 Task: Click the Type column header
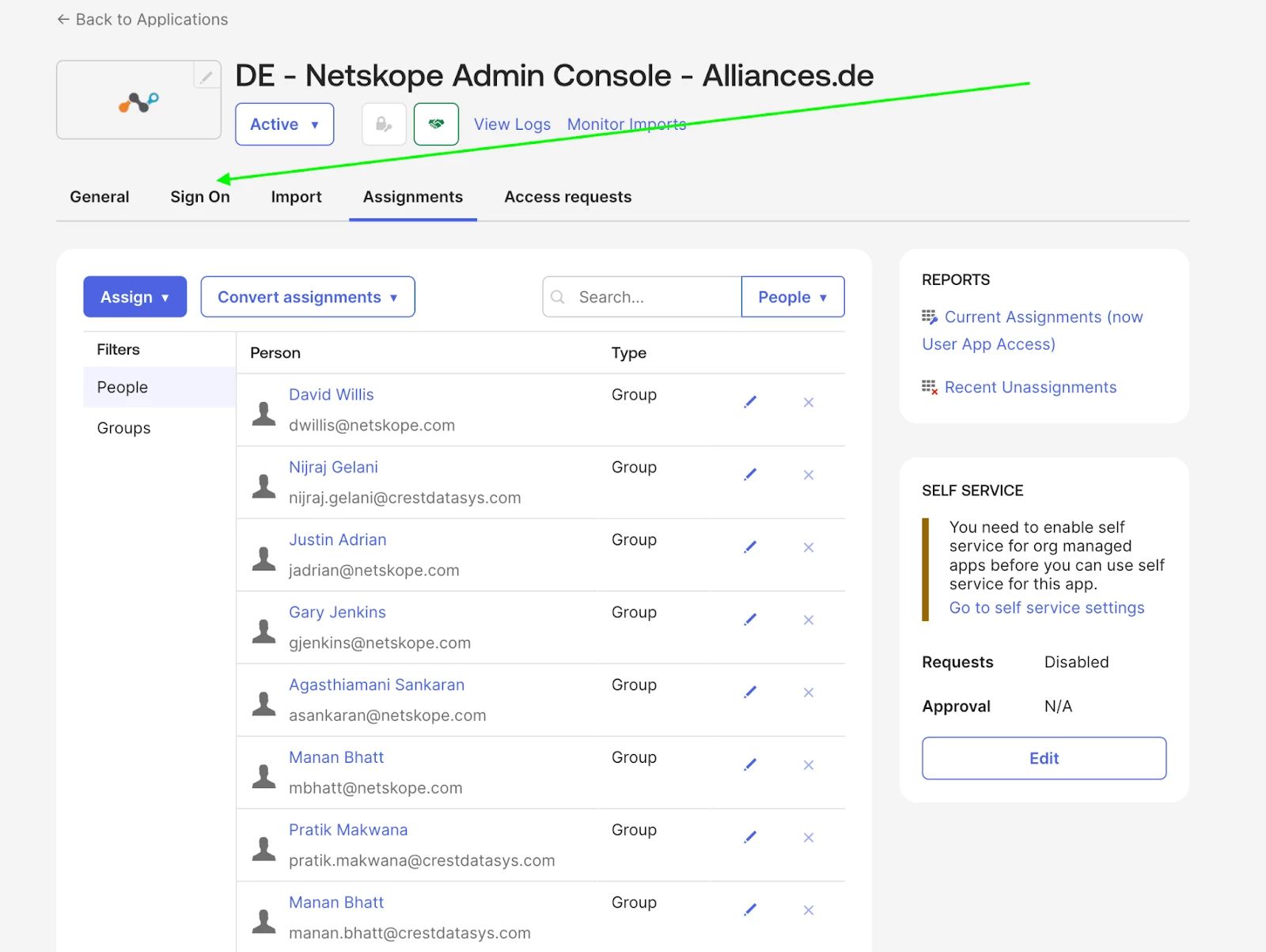pyautogui.click(x=629, y=353)
